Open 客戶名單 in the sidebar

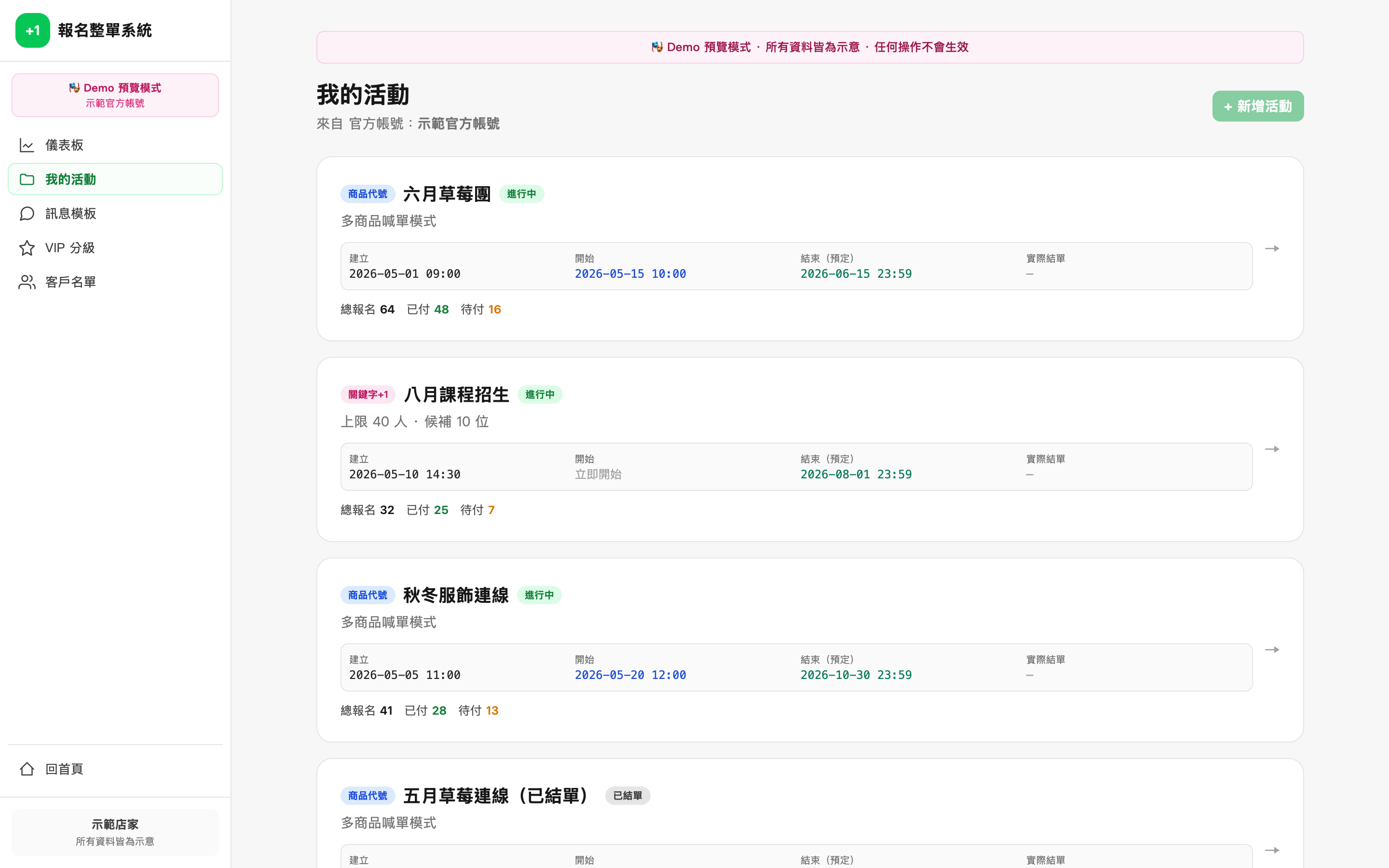tap(115, 282)
